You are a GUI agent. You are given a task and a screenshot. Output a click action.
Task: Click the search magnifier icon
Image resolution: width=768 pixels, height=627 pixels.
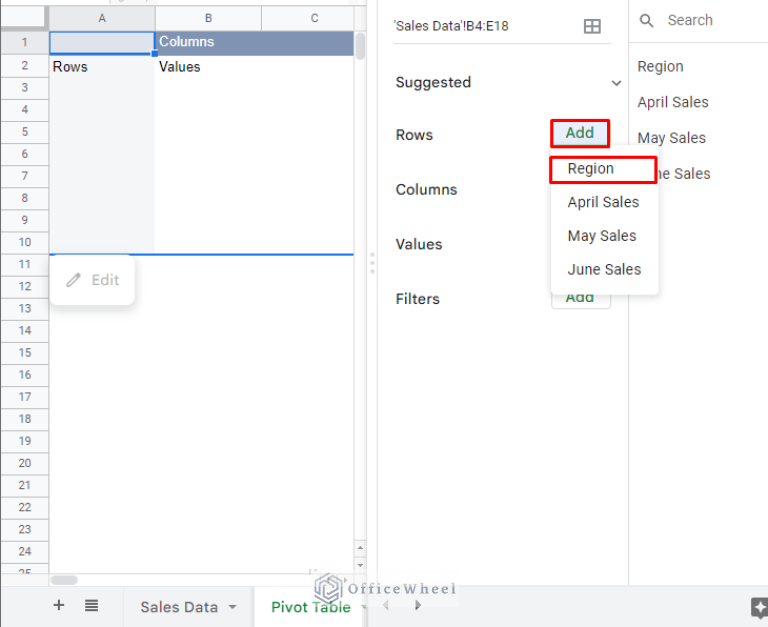point(647,21)
